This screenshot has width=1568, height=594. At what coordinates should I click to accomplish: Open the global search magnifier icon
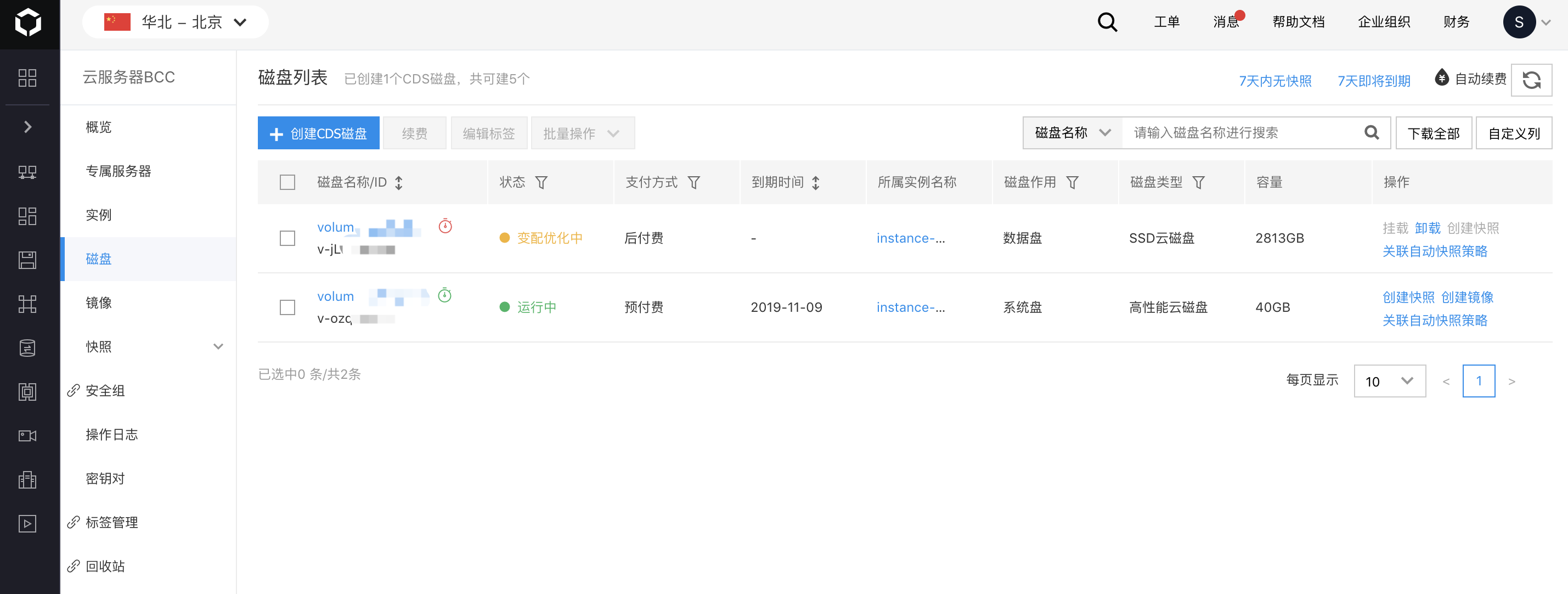(x=1107, y=23)
